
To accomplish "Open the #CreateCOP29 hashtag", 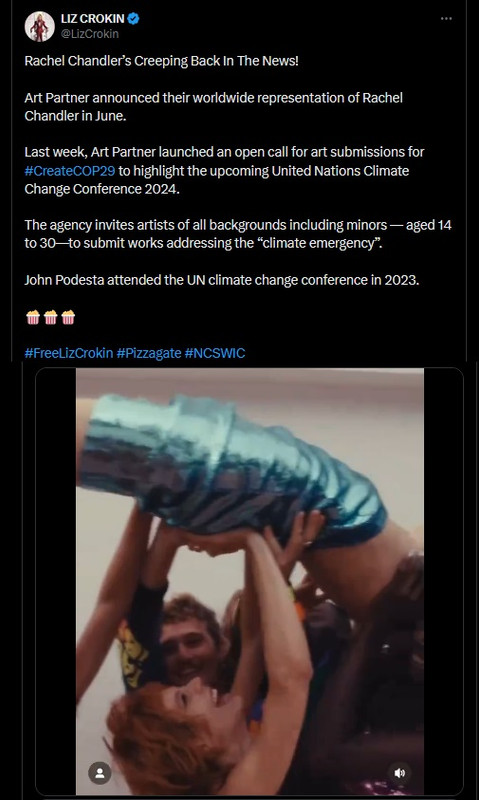I will pyautogui.click(x=70, y=170).
